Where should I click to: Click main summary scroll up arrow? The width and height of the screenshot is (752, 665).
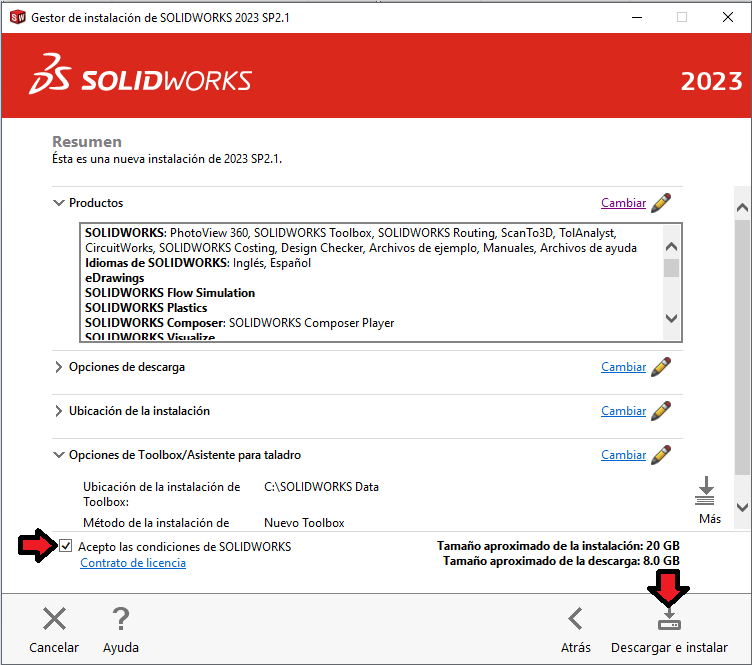point(742,208)
